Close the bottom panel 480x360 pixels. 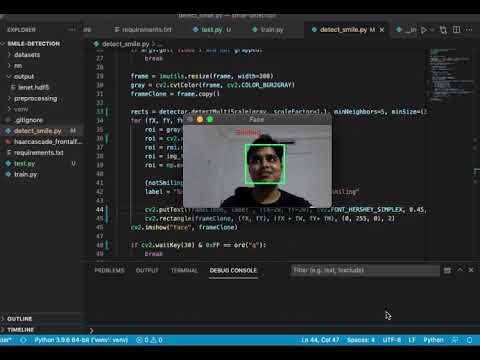point(471,270)
